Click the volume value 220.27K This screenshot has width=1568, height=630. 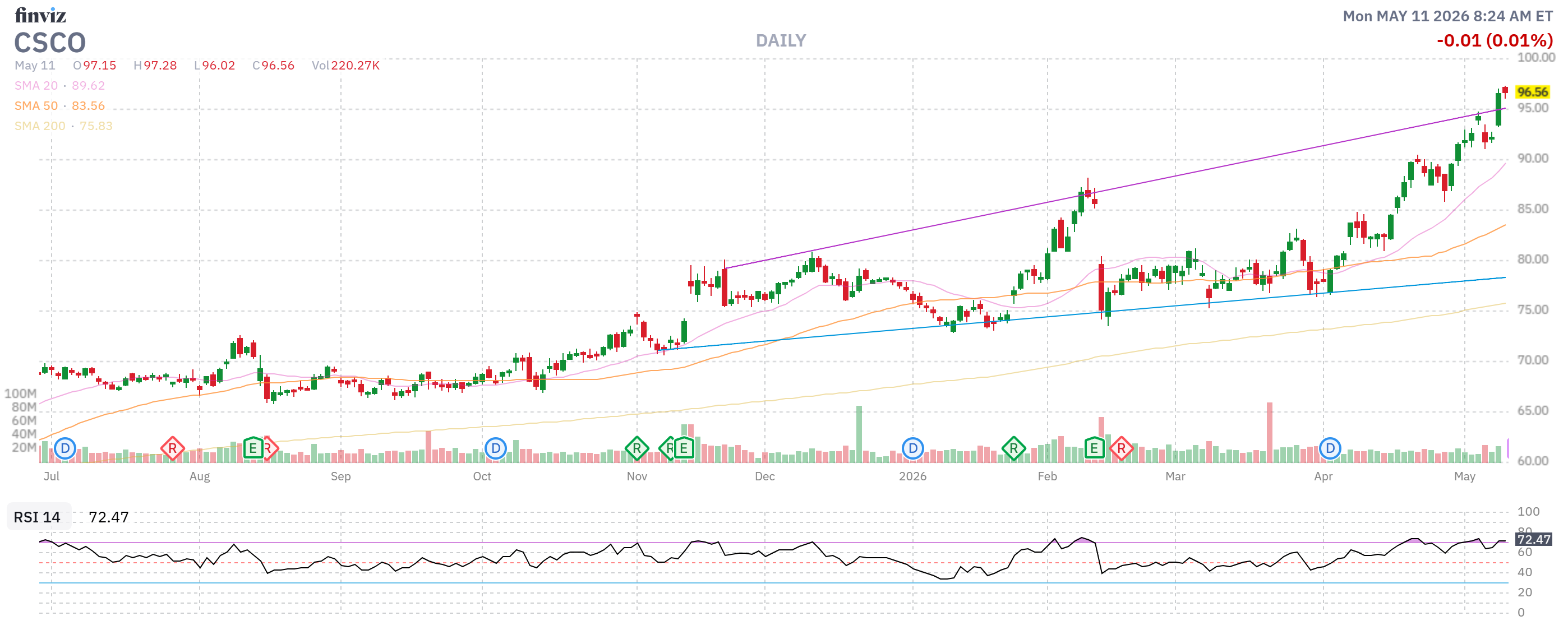(356, 66)
